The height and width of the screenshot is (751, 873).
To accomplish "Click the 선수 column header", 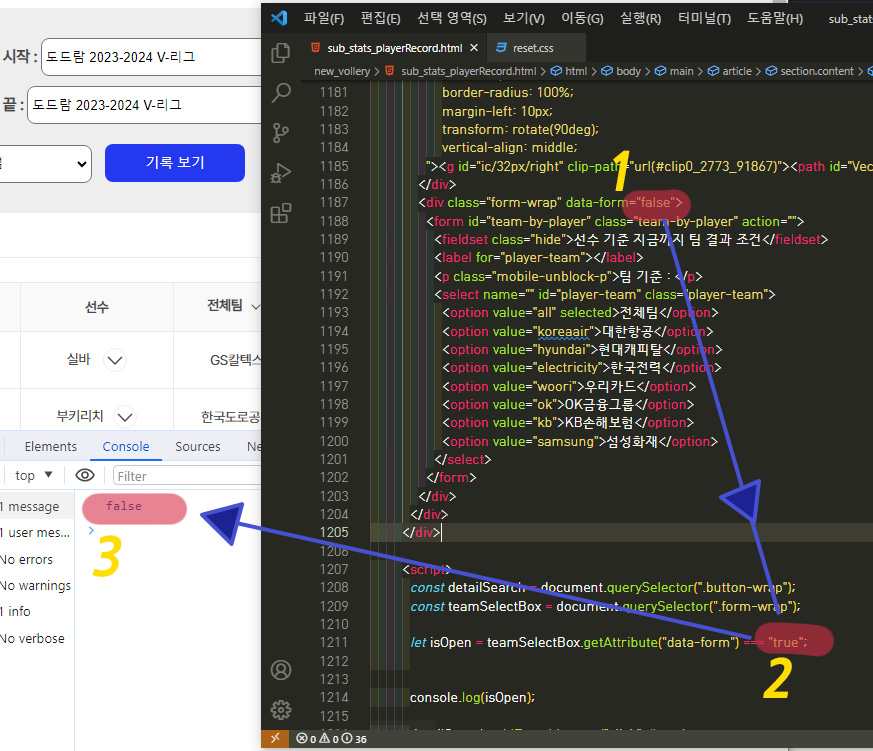I will point(97,307).
